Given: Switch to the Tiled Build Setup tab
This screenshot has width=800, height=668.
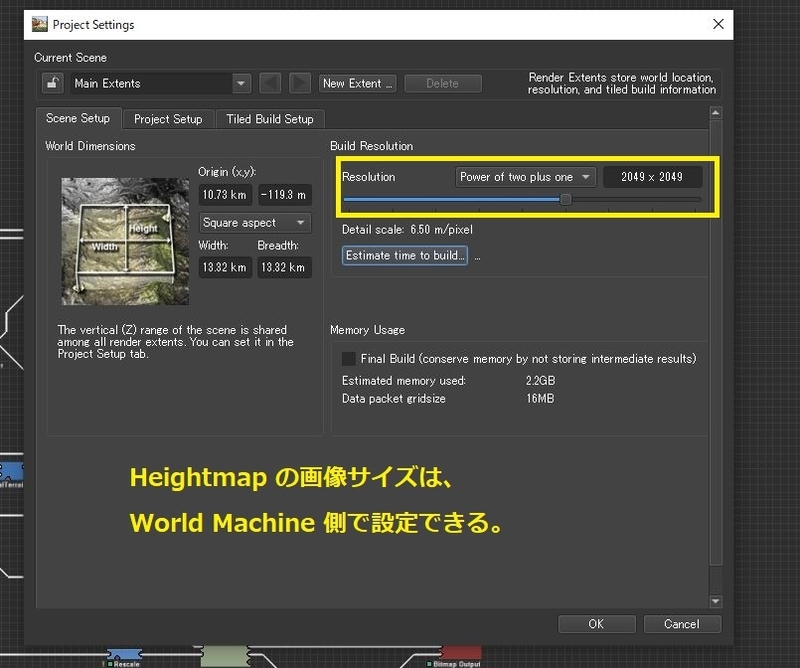Looking at the screenshot, I should pyautogui.click(x=270, y=119).
